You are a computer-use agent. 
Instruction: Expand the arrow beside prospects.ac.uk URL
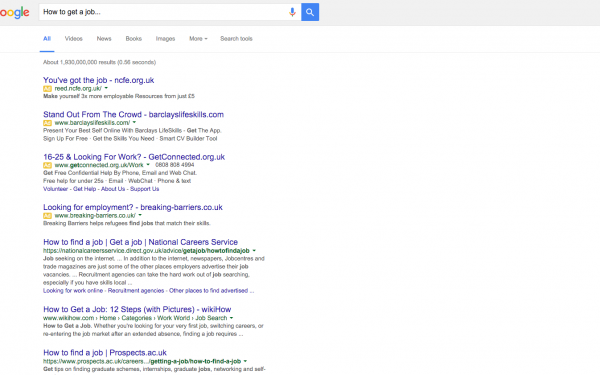pyautogui.click(x=245, y=361)
